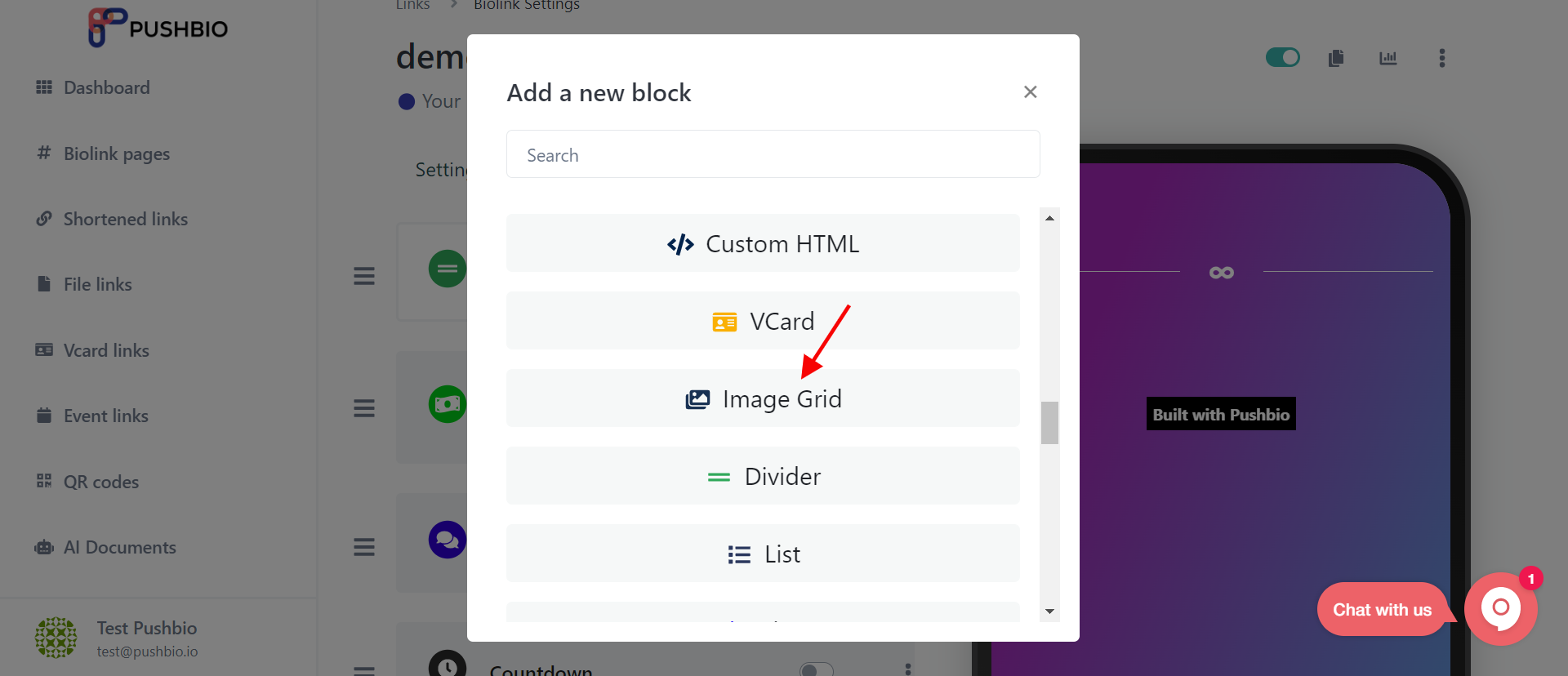Open the three-dot page options menu

(x=1442, y=58)
